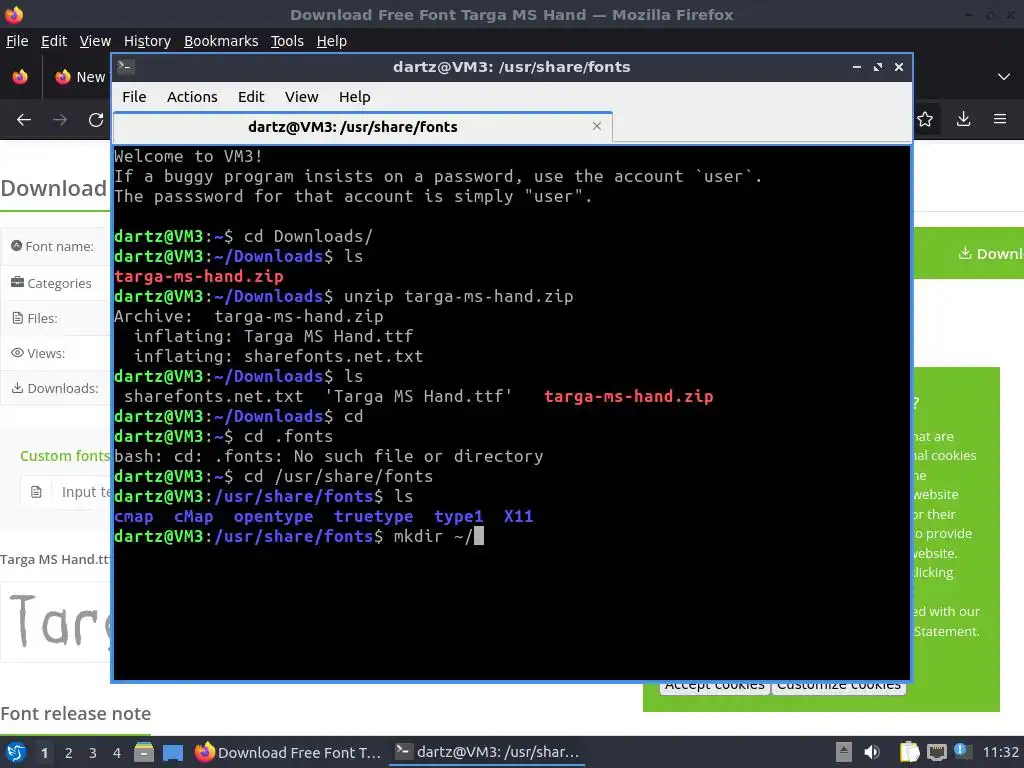The image size is (1024, 768).
Task: Switch to workspace 1
Action: click(x=44, y=753)
